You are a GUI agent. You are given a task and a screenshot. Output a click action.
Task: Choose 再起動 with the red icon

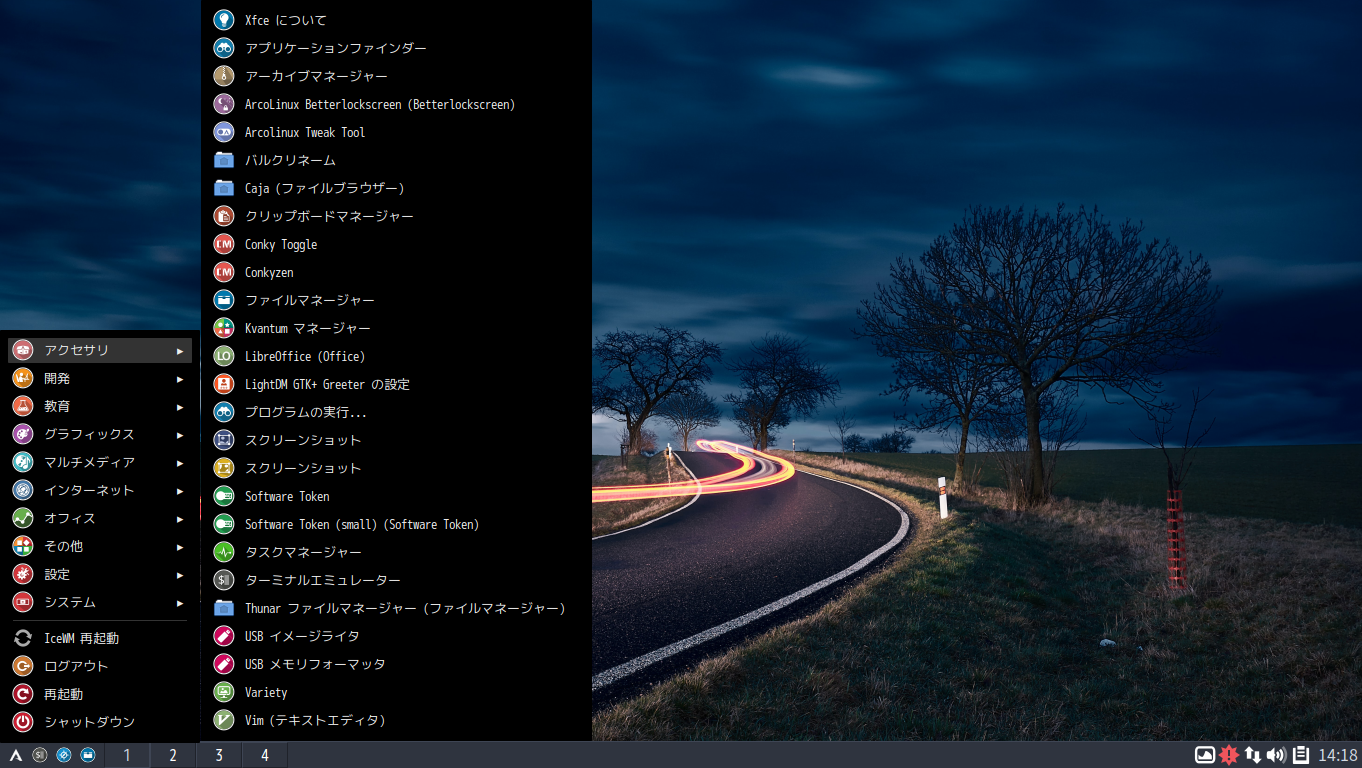pos(100,694)
